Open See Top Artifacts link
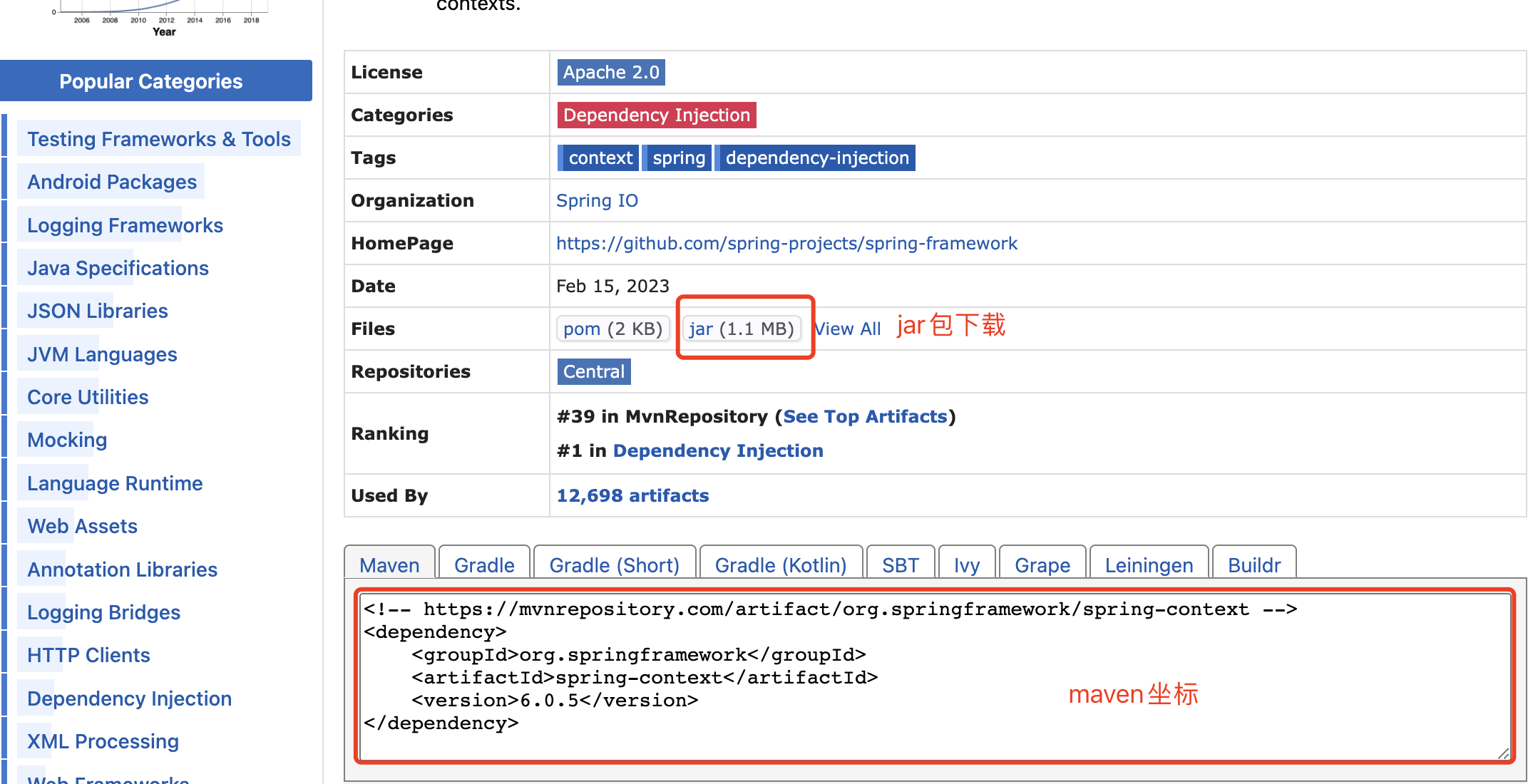 pos(865,416)
